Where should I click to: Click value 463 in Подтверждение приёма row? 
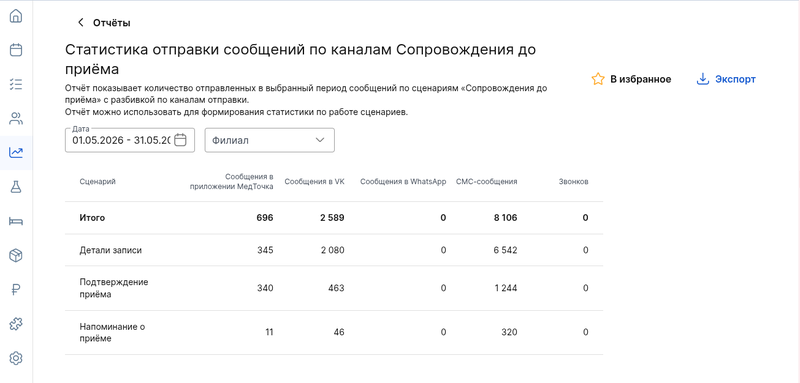point(336,288)
